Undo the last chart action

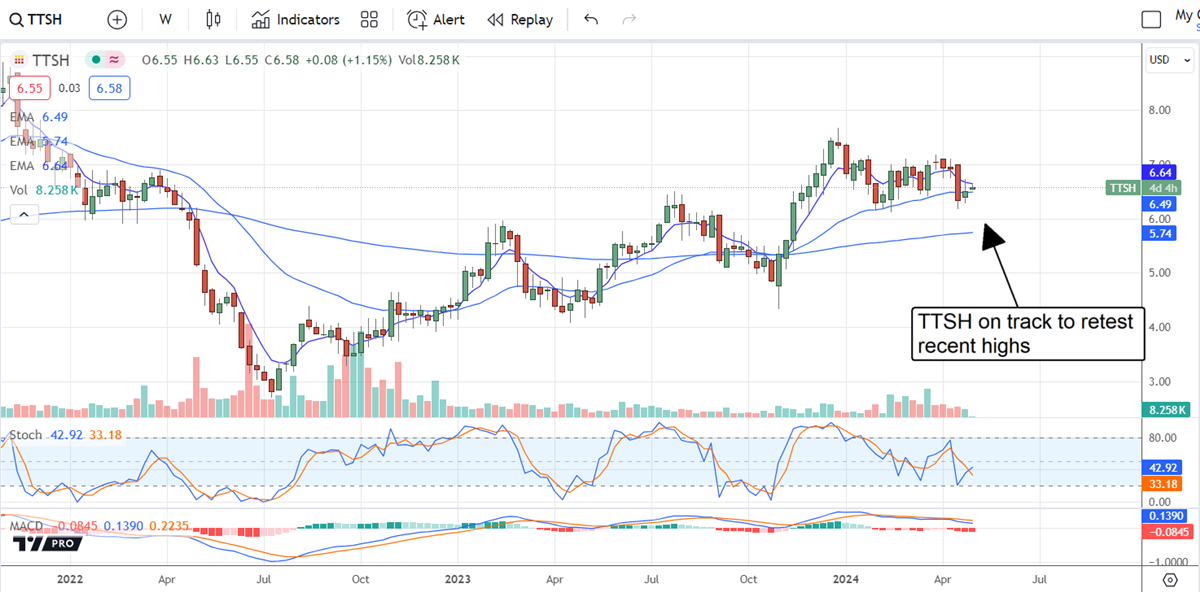(x=590, y=19)
